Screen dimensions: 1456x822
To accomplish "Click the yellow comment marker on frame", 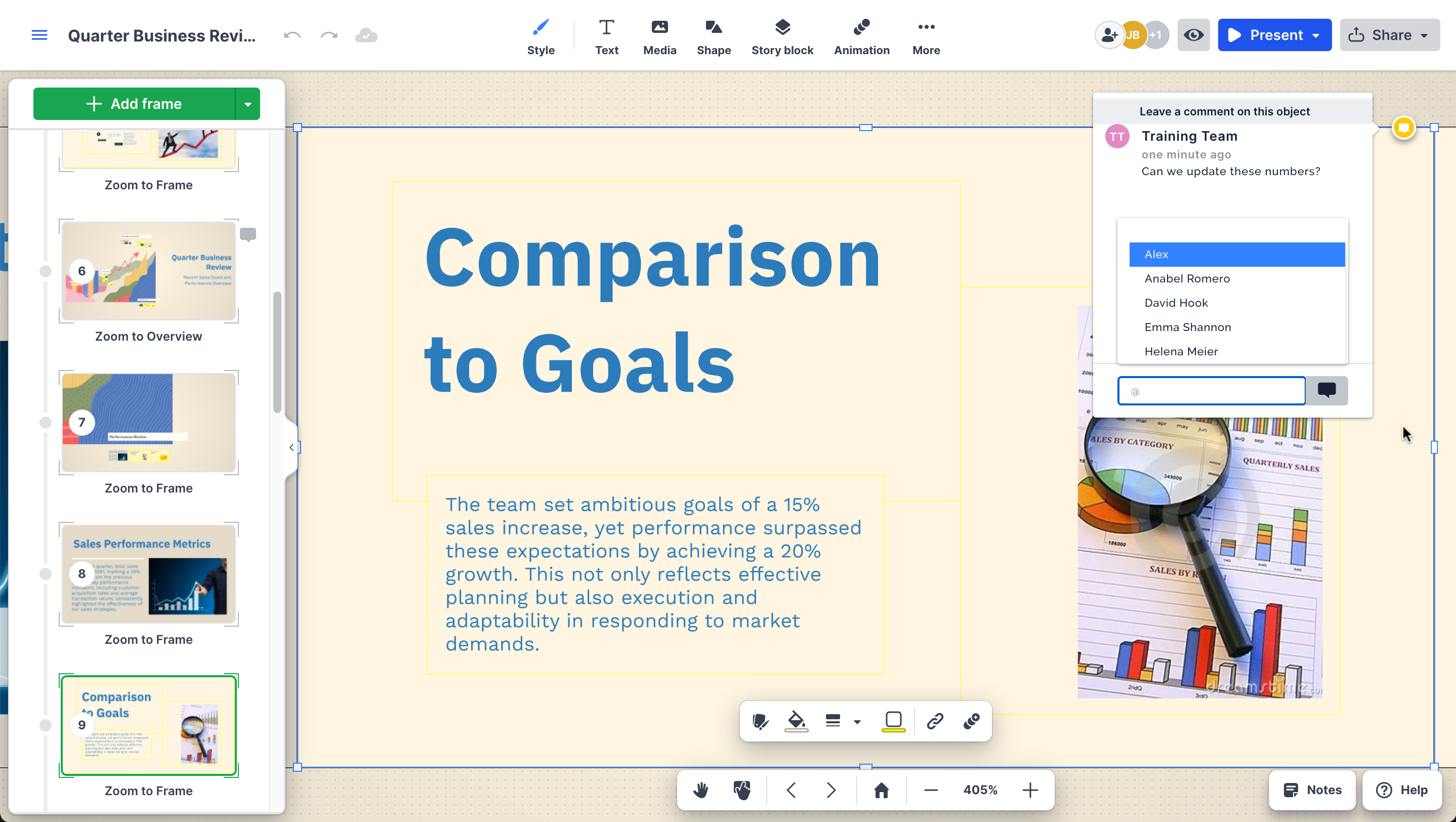I will pyautogui.click(x=1403, y=128).
